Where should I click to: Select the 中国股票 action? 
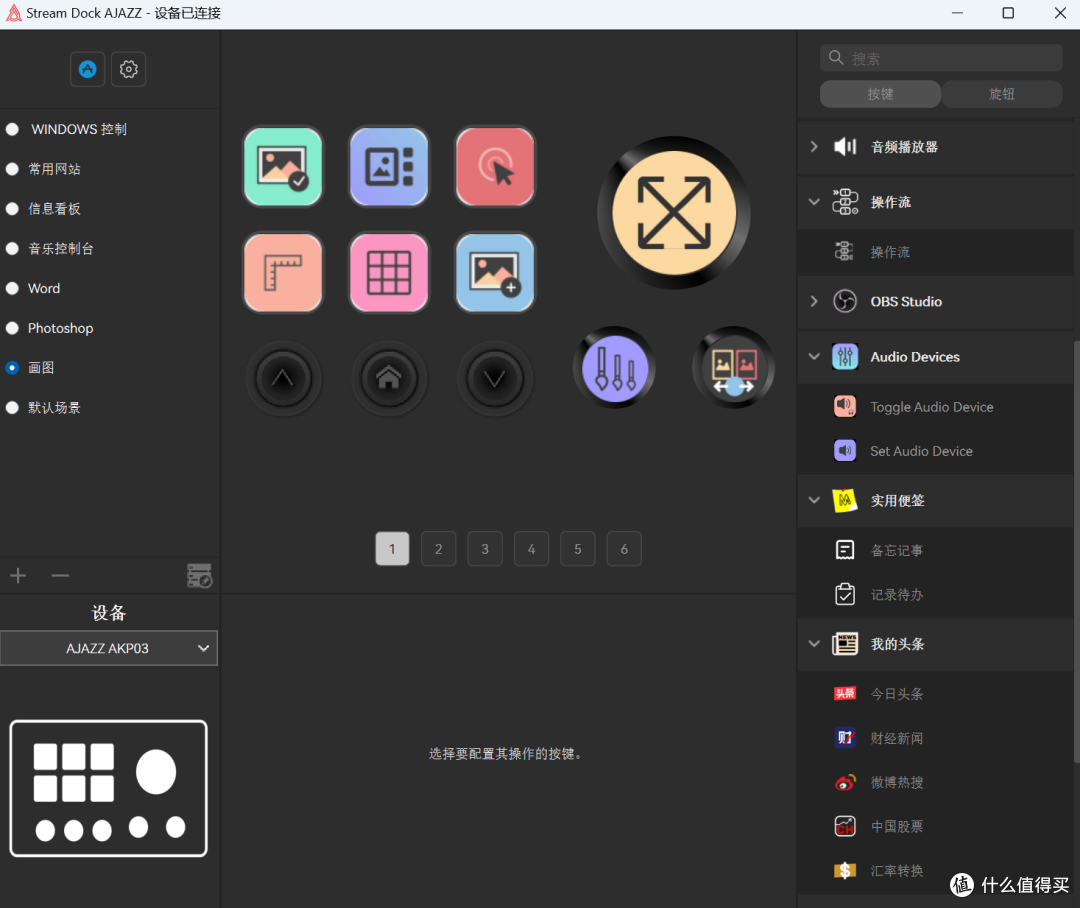(x=935, y=826)
